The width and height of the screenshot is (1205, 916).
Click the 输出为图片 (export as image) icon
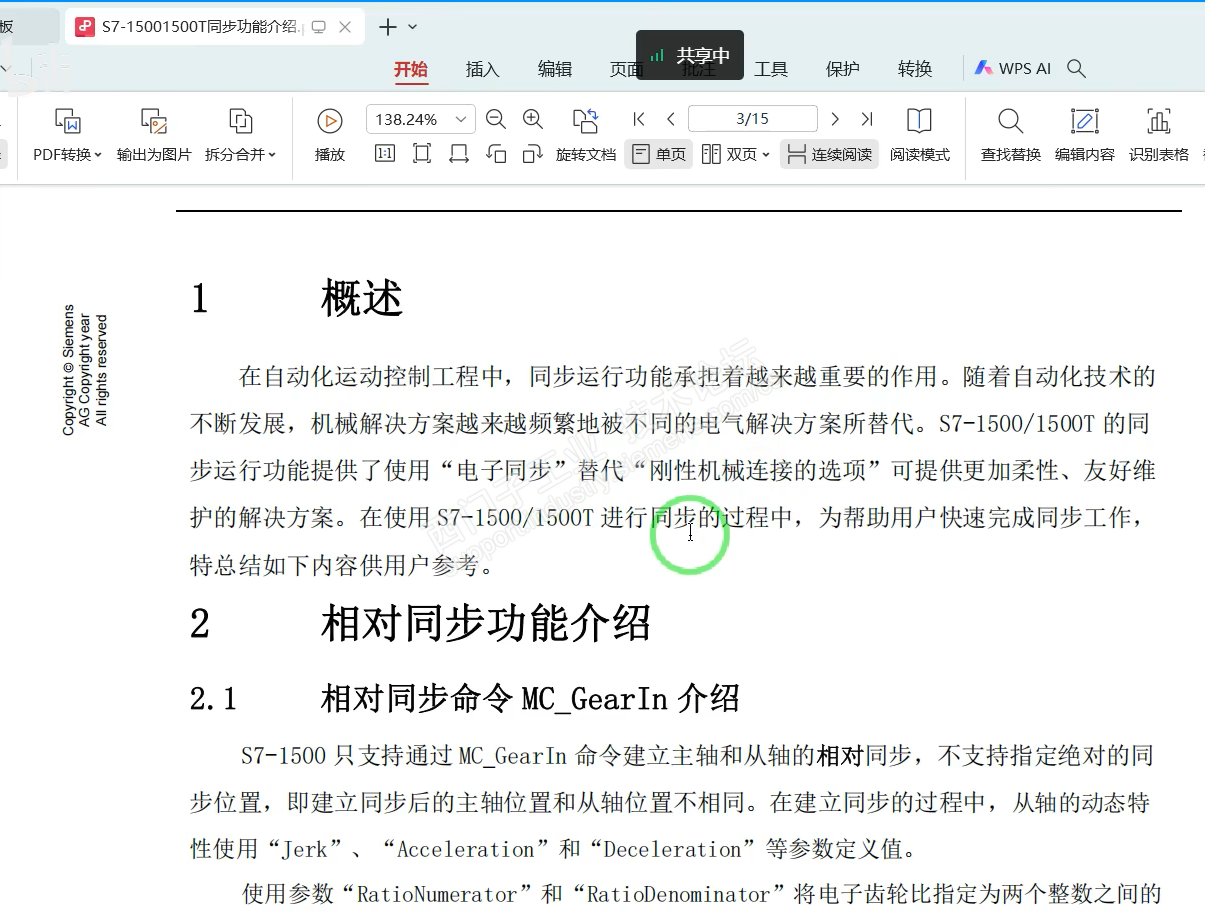click(x=154, y=122)
